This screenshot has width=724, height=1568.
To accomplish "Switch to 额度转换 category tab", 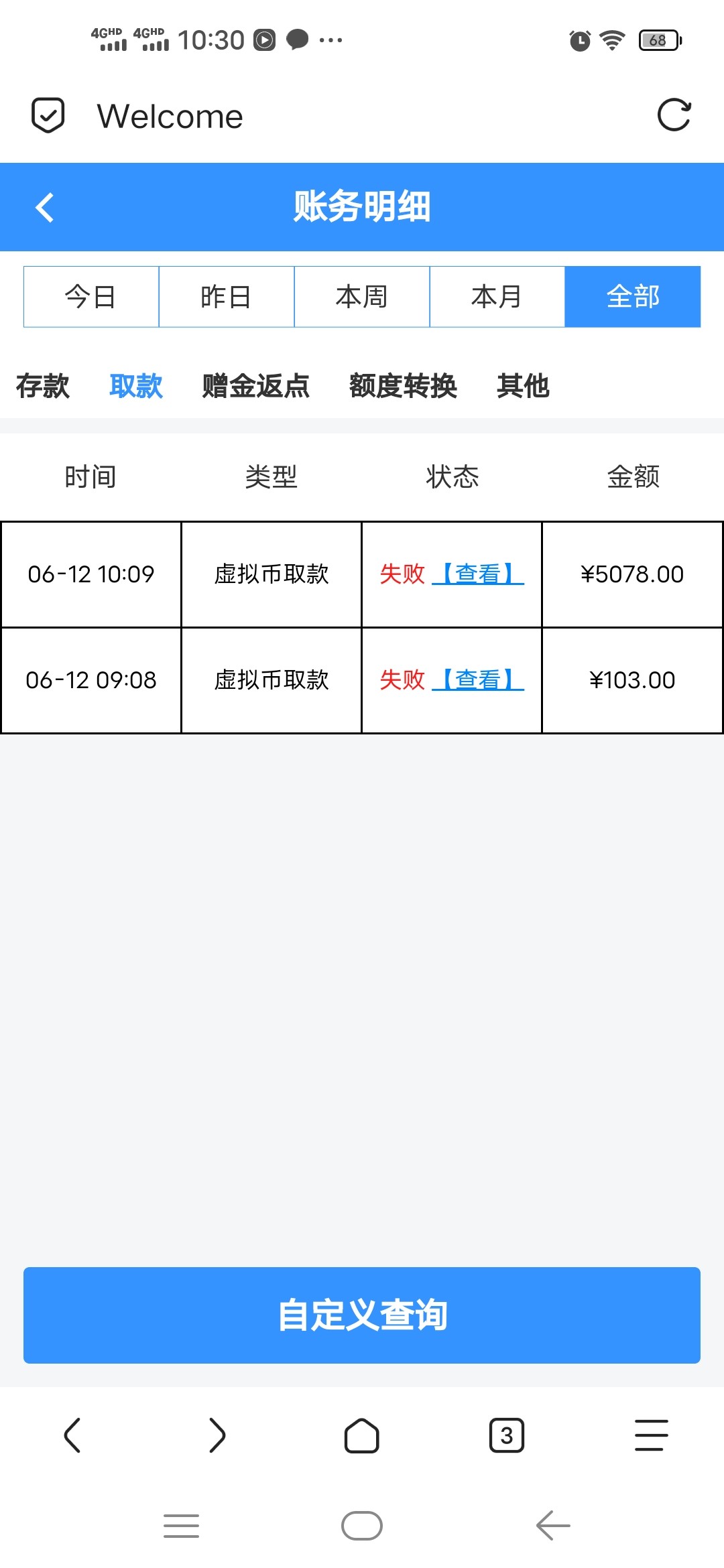I will (404, 386).
